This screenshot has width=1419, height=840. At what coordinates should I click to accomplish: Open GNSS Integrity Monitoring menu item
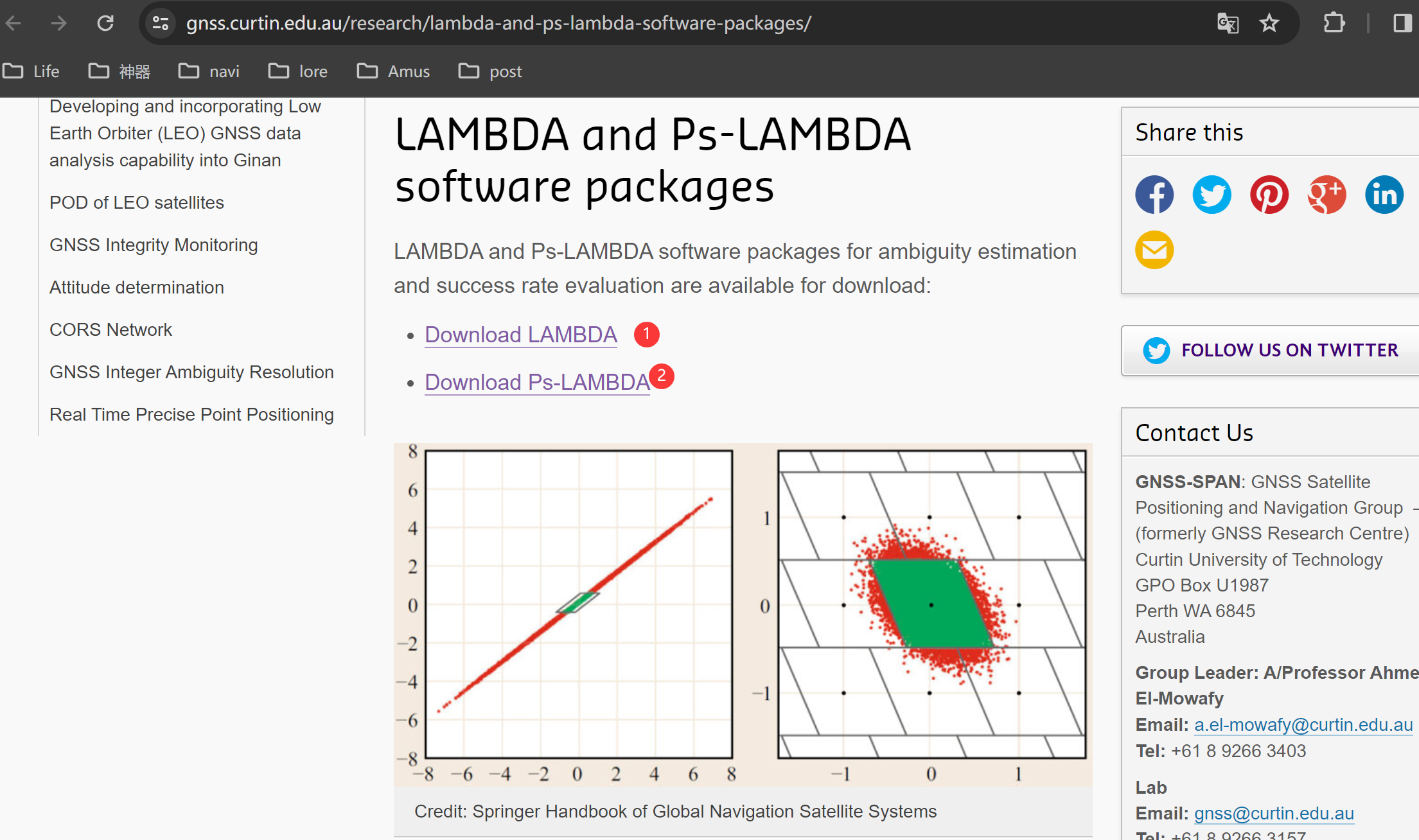click(154, 245)
